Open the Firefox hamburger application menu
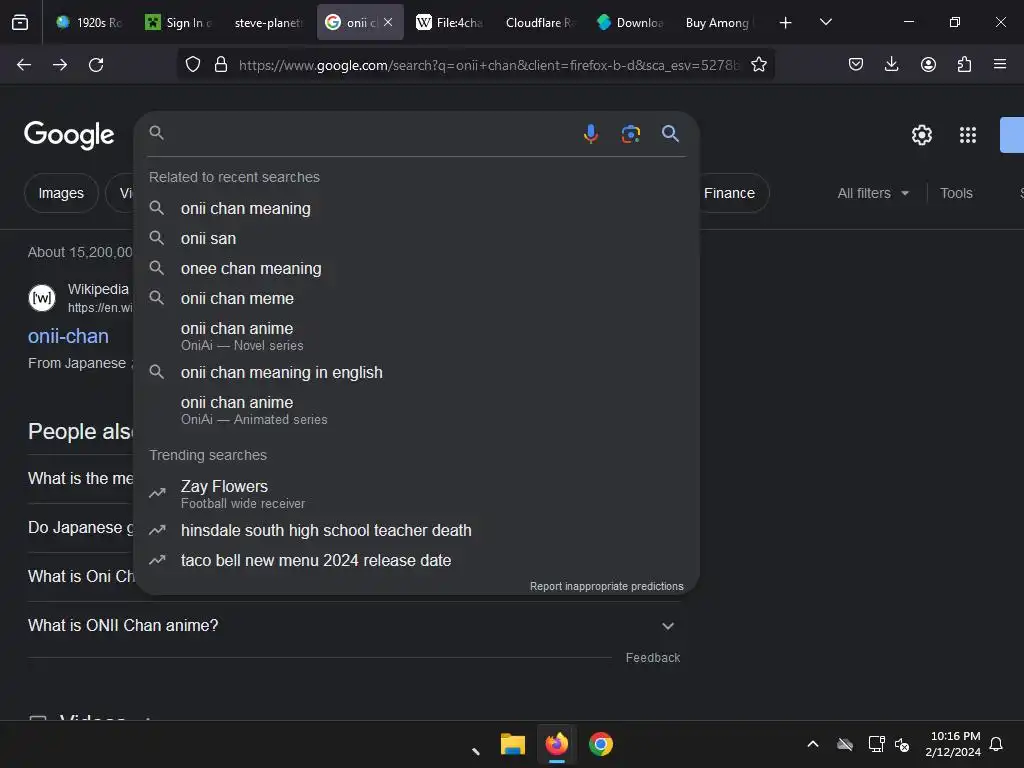The width and height of the screenshot is (1024, 768). click(x=1000, y=65)
